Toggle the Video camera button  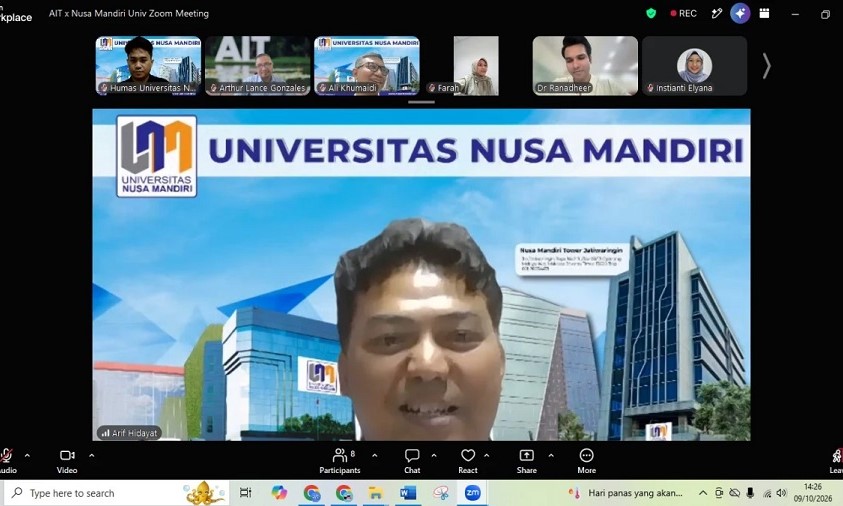pyautogui.click(x=67, y=461)
